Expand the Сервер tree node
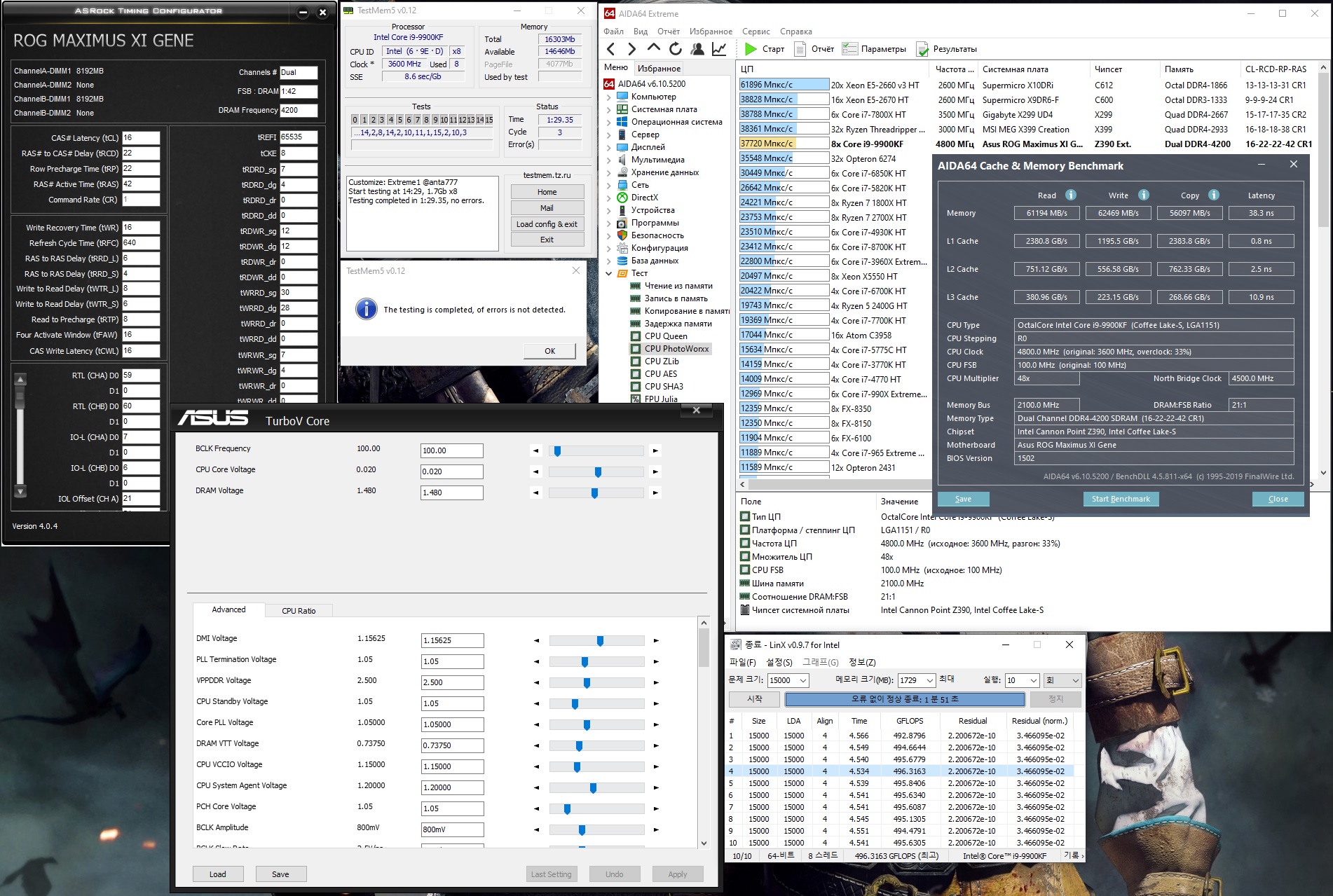1333x896 pixels. [x=609, y=135]
